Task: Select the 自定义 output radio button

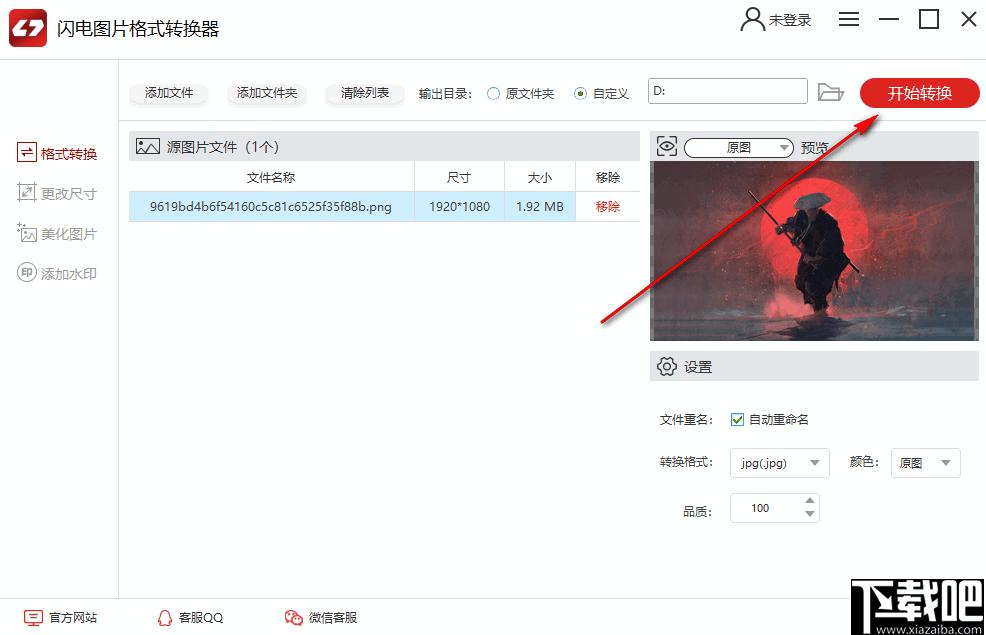Action: [x=580, y=94]
